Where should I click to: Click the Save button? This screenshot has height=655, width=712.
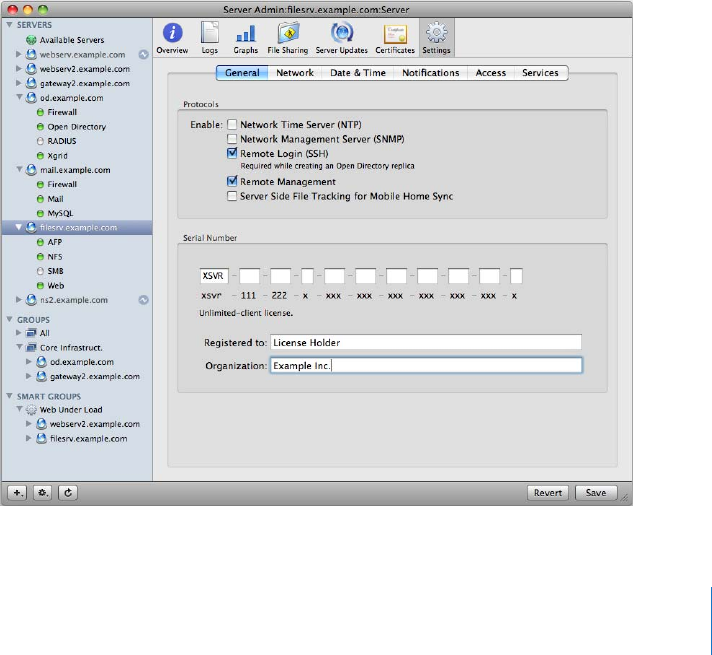596,493
